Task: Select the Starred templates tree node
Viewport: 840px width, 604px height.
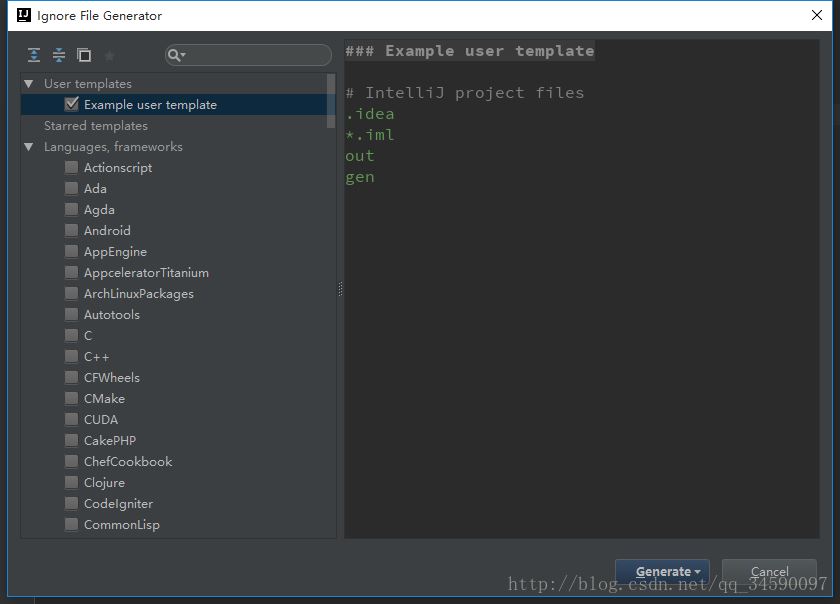Action: pos(96,126)
